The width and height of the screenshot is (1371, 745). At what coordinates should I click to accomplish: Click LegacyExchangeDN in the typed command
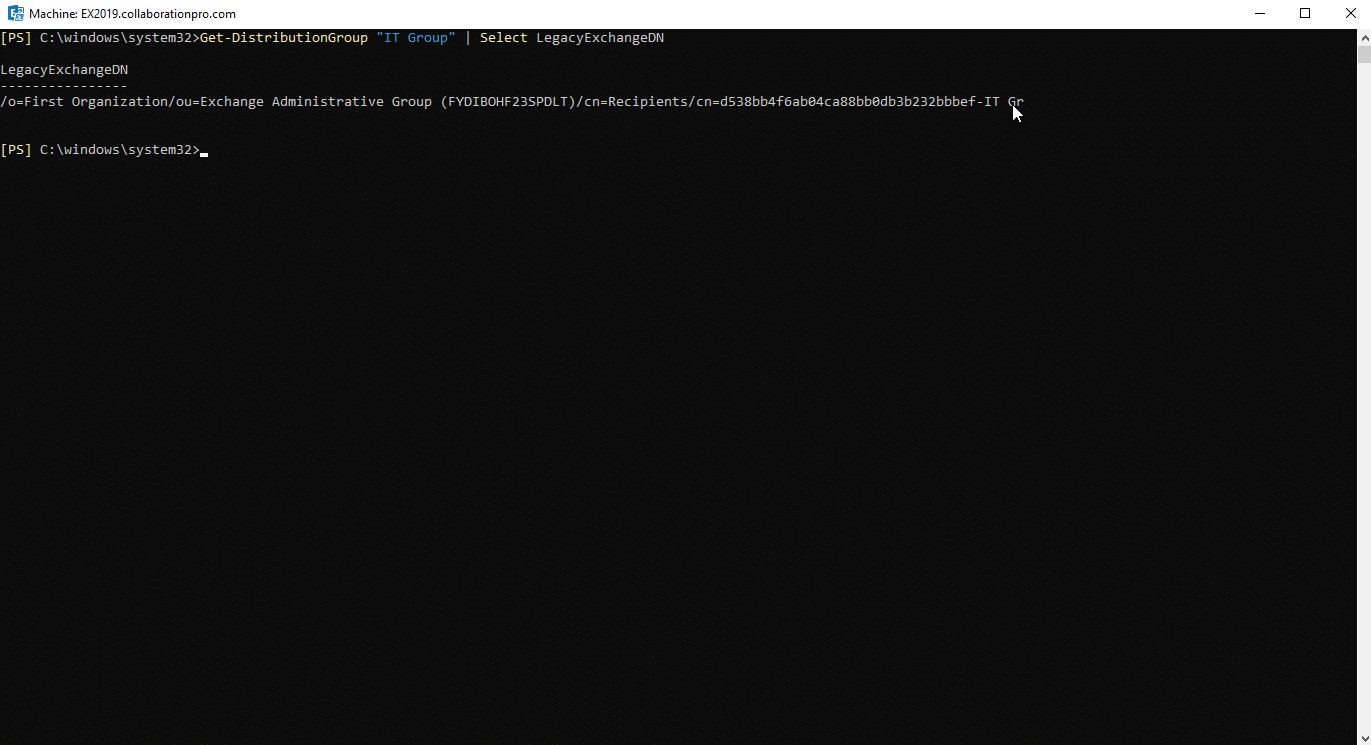(599, 37)
